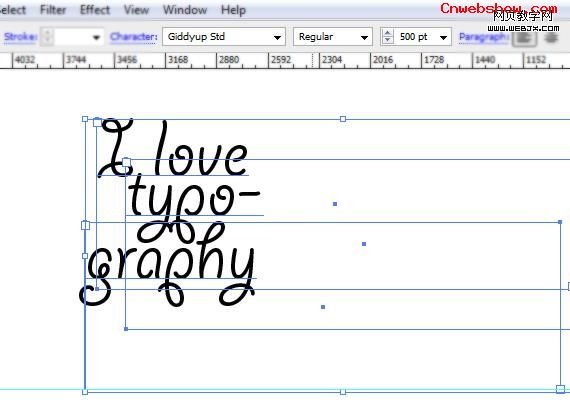Open the View menu
The image size is (570, 414).
(x=136, y=10)
